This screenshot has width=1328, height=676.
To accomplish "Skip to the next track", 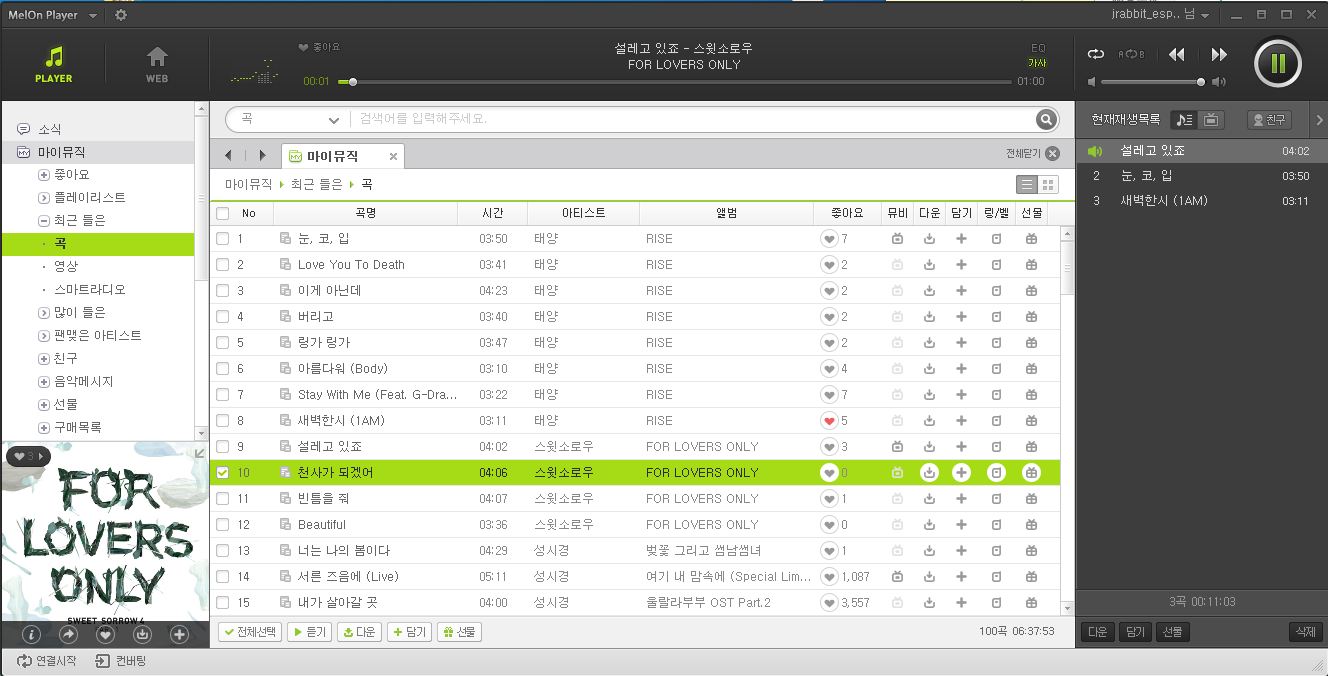I will click(1219, 55).
